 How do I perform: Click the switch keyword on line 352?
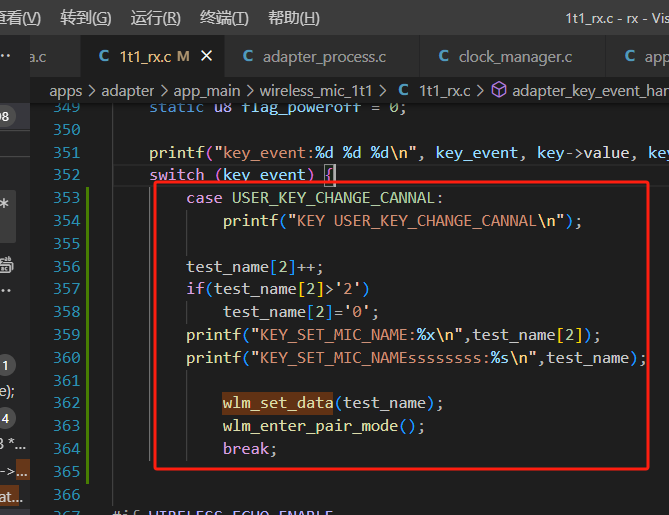[177, 175]
